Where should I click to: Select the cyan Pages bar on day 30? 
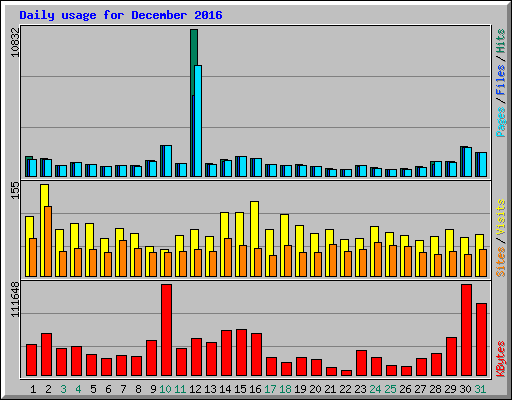click(x=468, y=162)
